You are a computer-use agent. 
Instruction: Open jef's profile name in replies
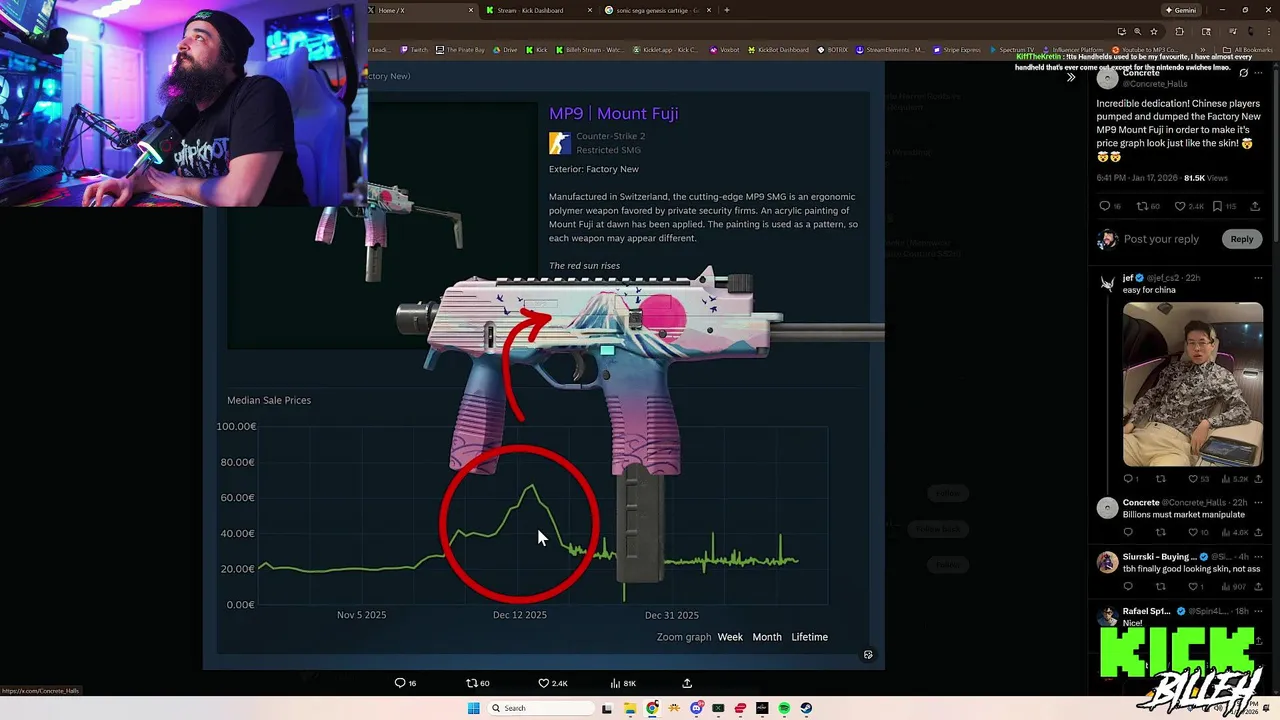click(1127, 278)
